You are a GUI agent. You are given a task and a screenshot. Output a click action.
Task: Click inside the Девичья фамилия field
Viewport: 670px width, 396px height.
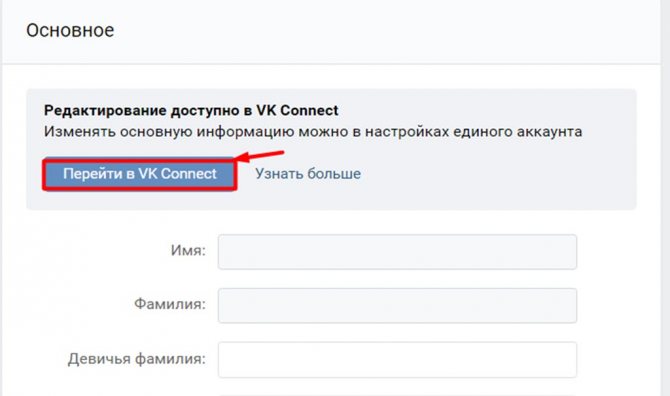coord(397,359)
